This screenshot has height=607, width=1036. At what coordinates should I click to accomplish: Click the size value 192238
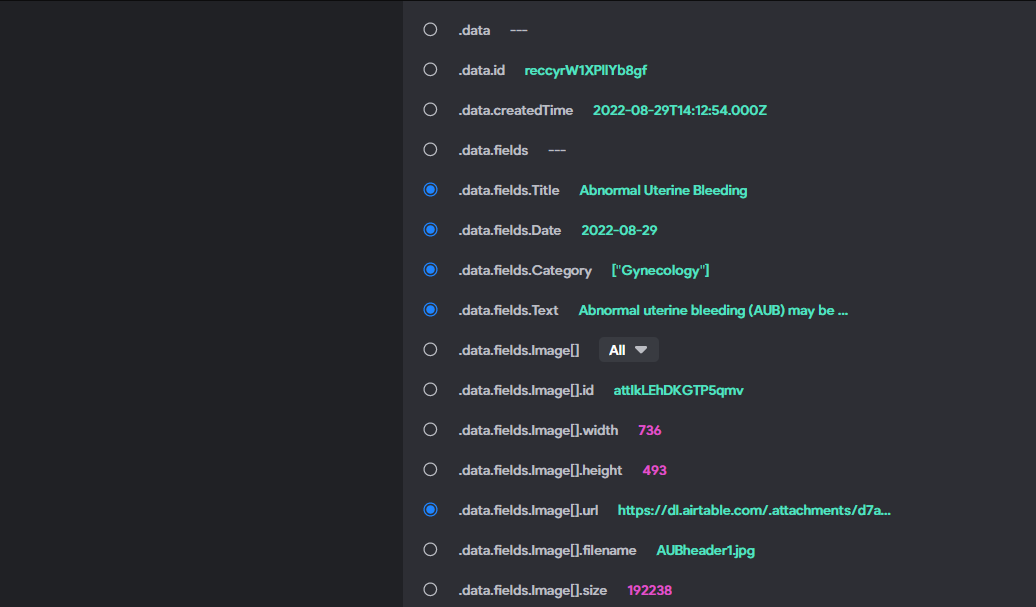[649, 590]
